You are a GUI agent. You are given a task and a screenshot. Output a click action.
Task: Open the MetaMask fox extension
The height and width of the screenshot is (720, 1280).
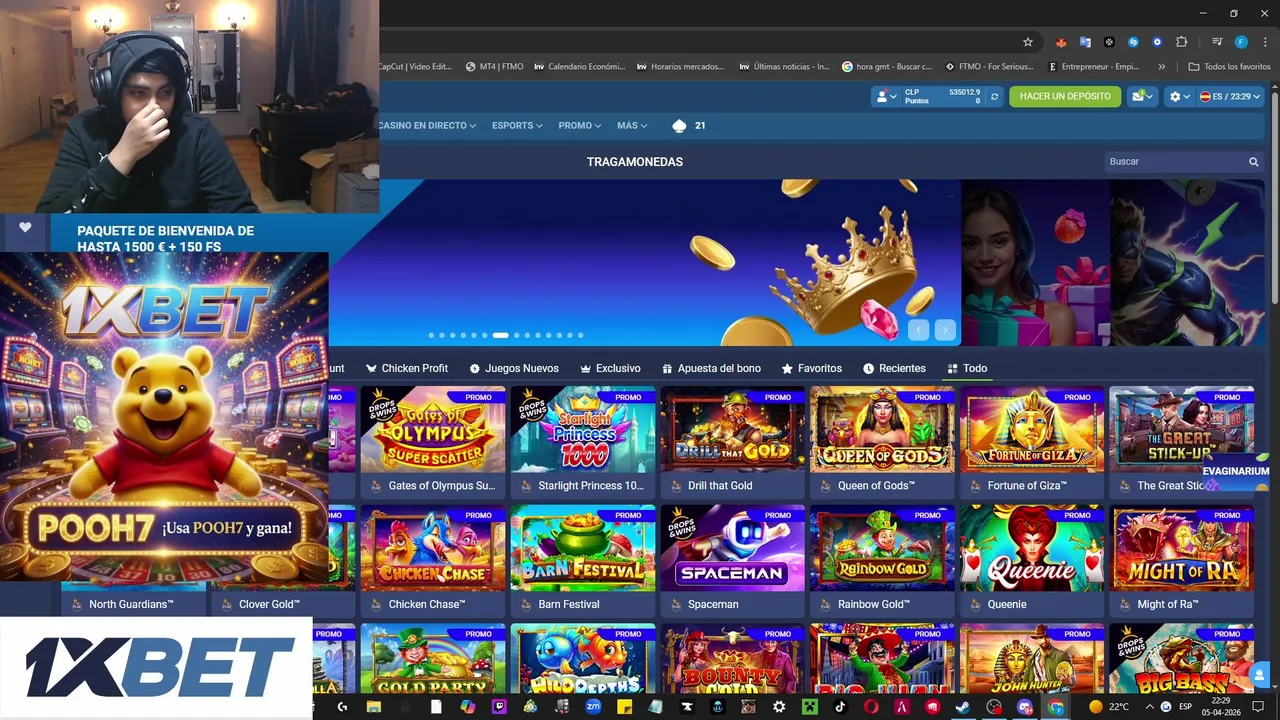click(x=1061, y=42)
